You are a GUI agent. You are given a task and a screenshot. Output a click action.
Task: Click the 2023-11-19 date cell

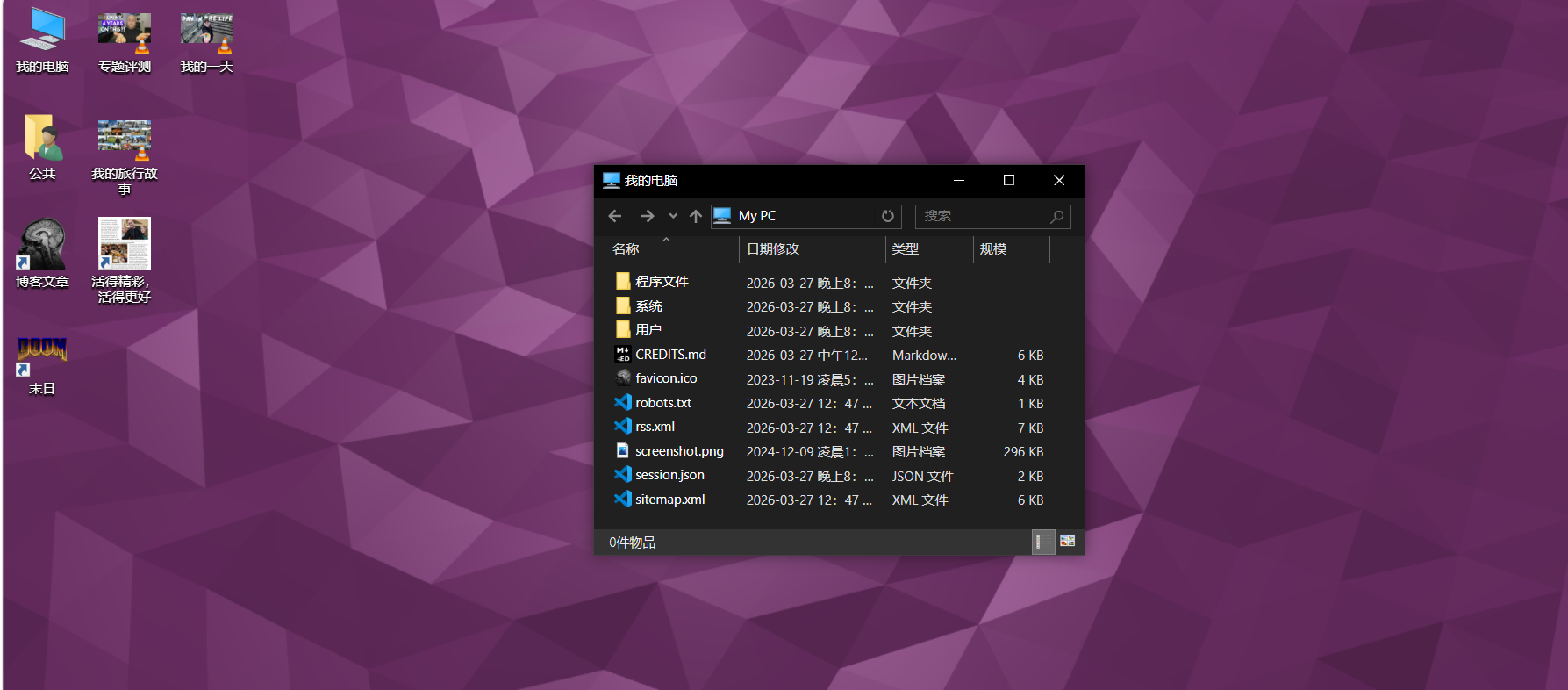point(810,380)
